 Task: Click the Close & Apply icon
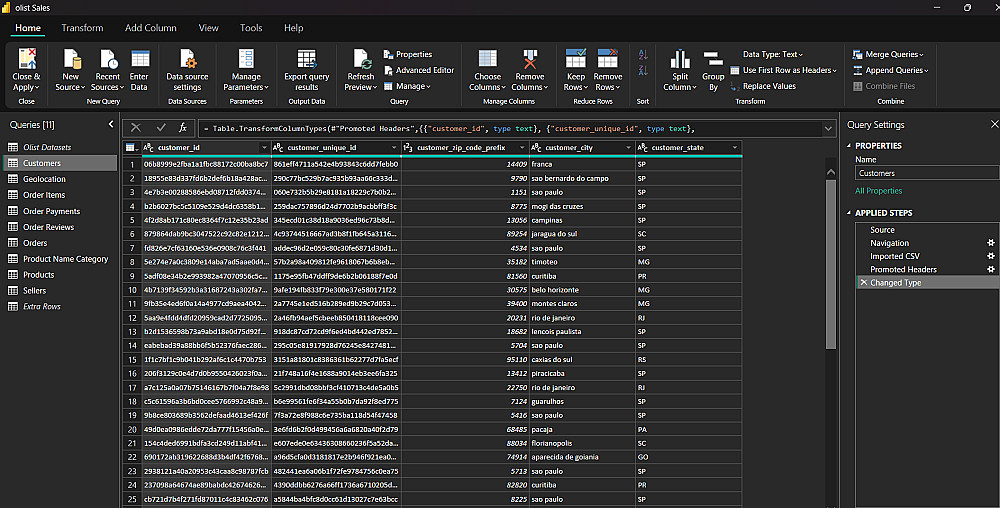(26, 61)
